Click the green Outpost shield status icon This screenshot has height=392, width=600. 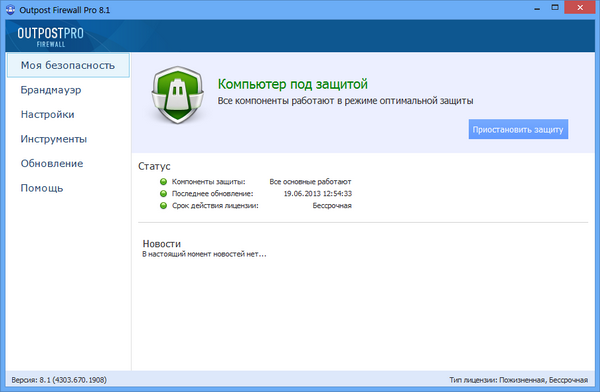177,95
